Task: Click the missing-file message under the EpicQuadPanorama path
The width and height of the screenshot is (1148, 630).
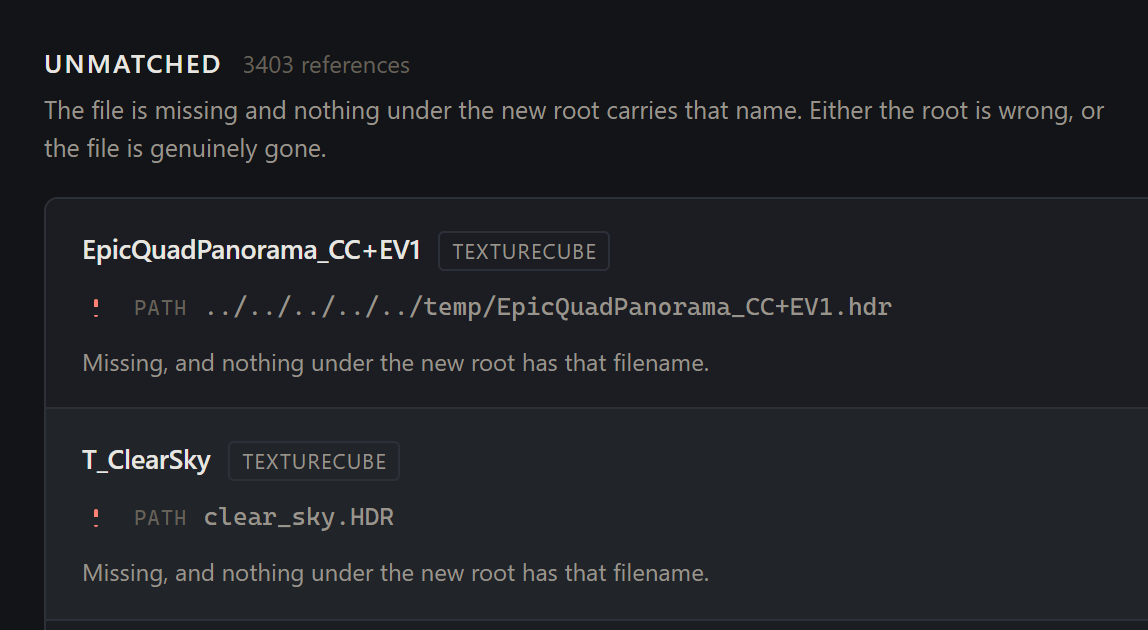Action: 395,363
